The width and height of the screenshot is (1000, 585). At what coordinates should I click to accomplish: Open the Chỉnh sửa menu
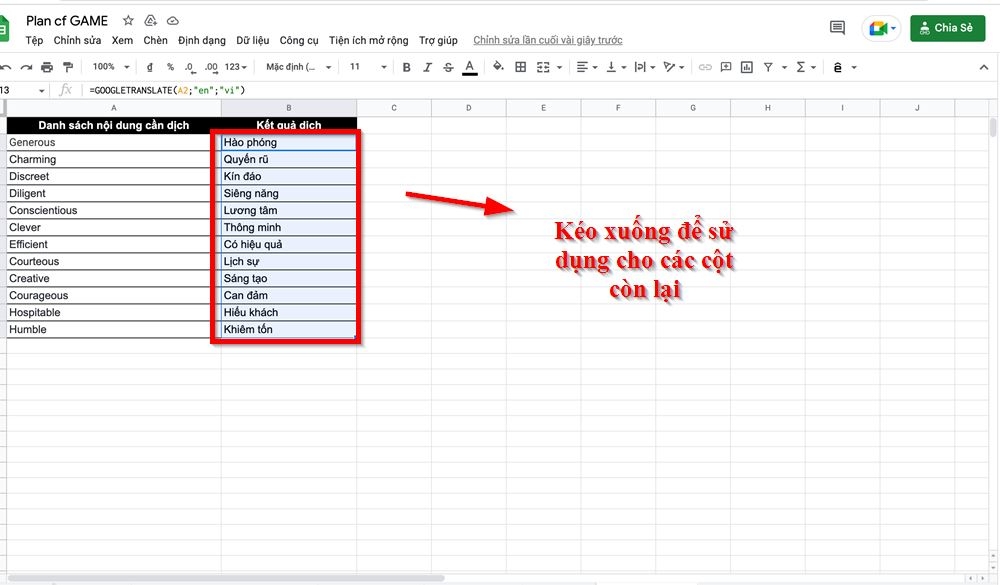[77, 40]
